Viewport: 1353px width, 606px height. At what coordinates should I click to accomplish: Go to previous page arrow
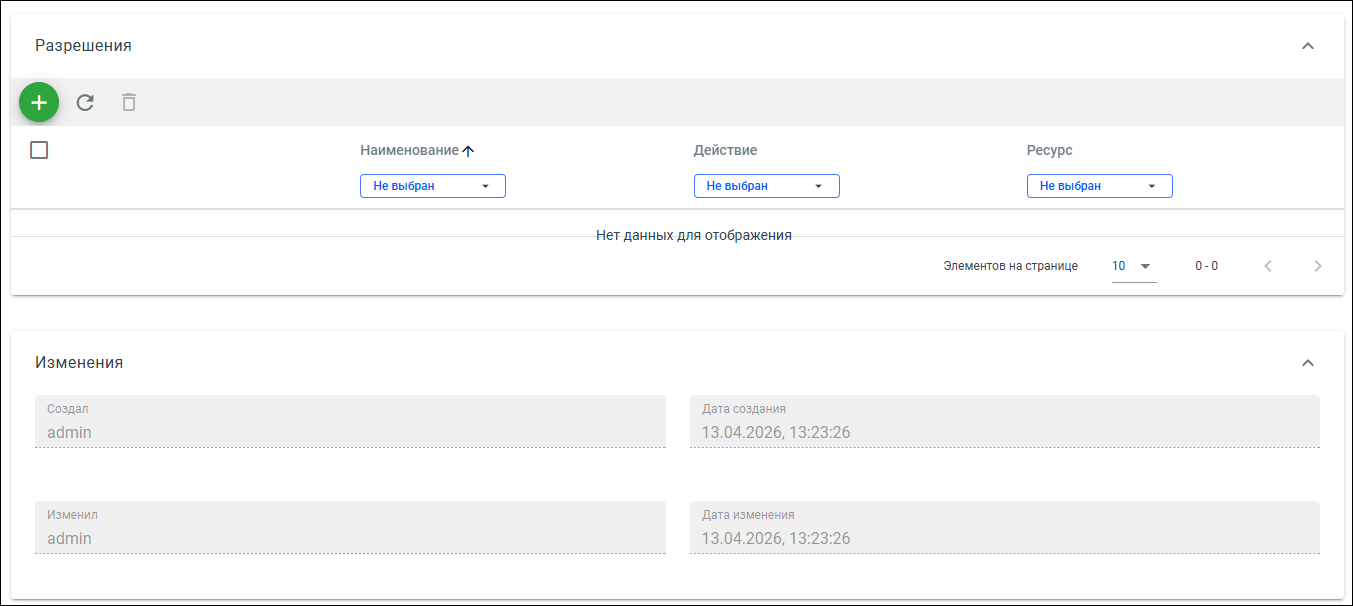[1268, 266]
